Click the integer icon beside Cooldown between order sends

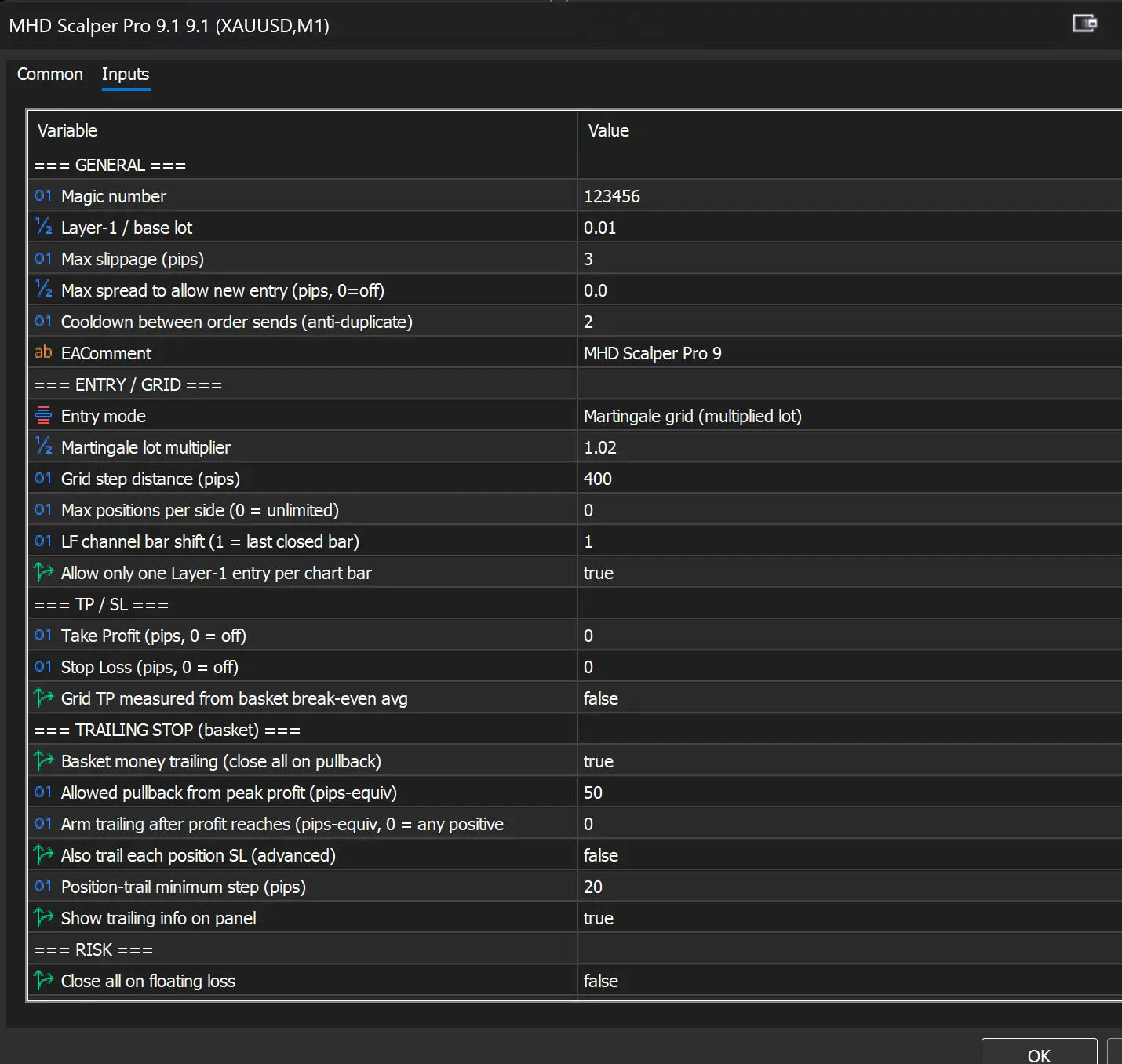(x=43, y=321)
